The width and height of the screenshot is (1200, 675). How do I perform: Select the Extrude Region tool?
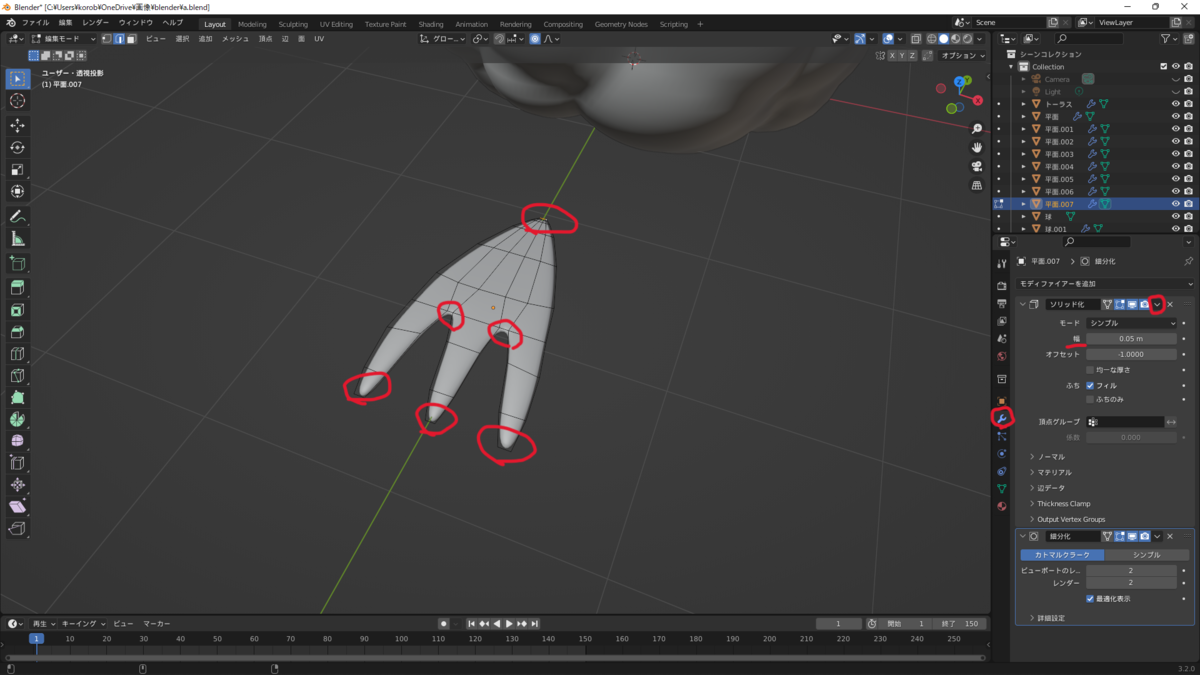(17, 289)
